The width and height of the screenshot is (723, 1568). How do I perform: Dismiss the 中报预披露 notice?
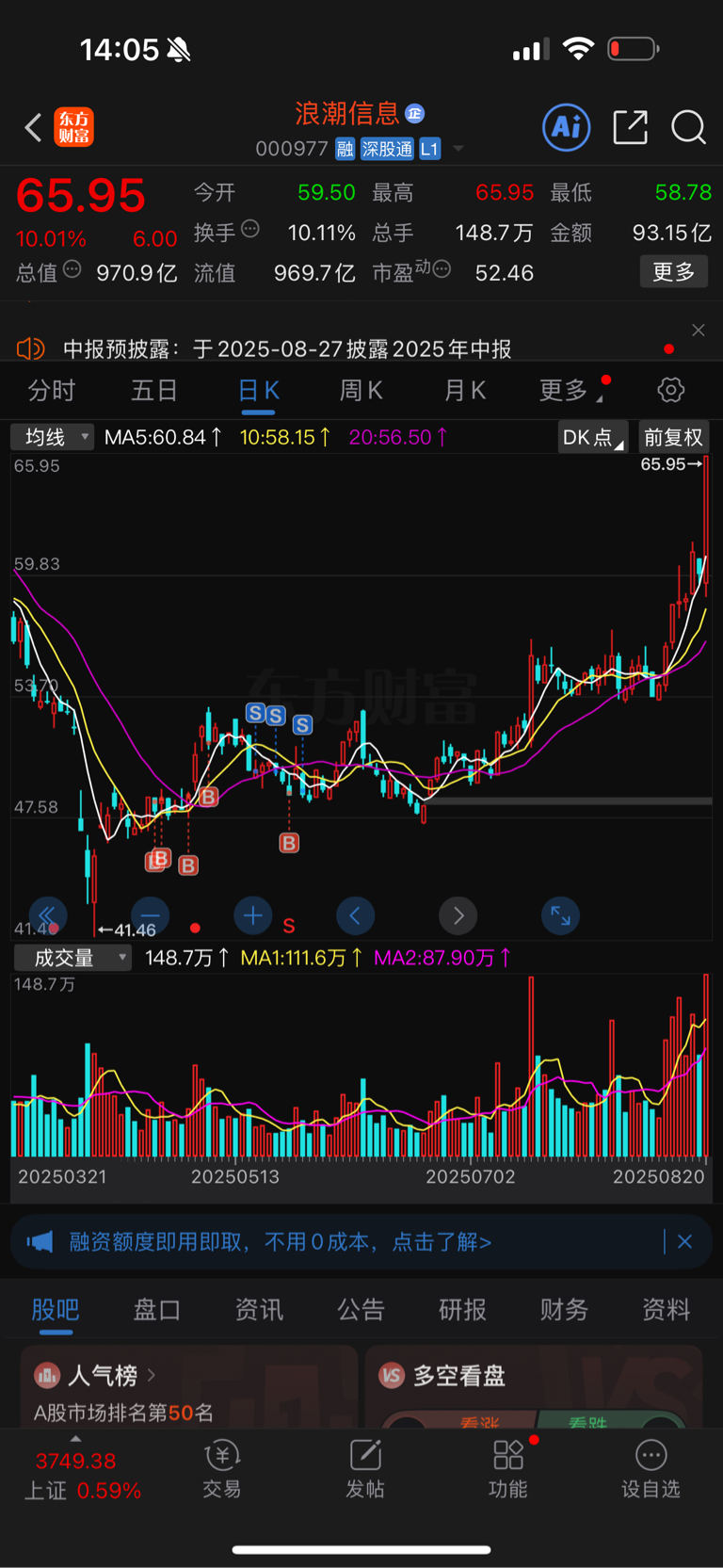coord(698,330)
